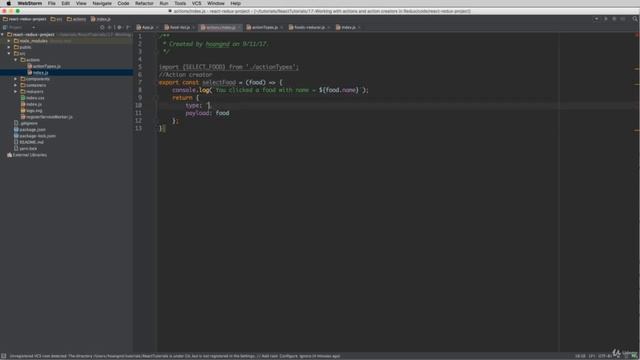Close the foods-reducer.js editor tab

point(328,27)
